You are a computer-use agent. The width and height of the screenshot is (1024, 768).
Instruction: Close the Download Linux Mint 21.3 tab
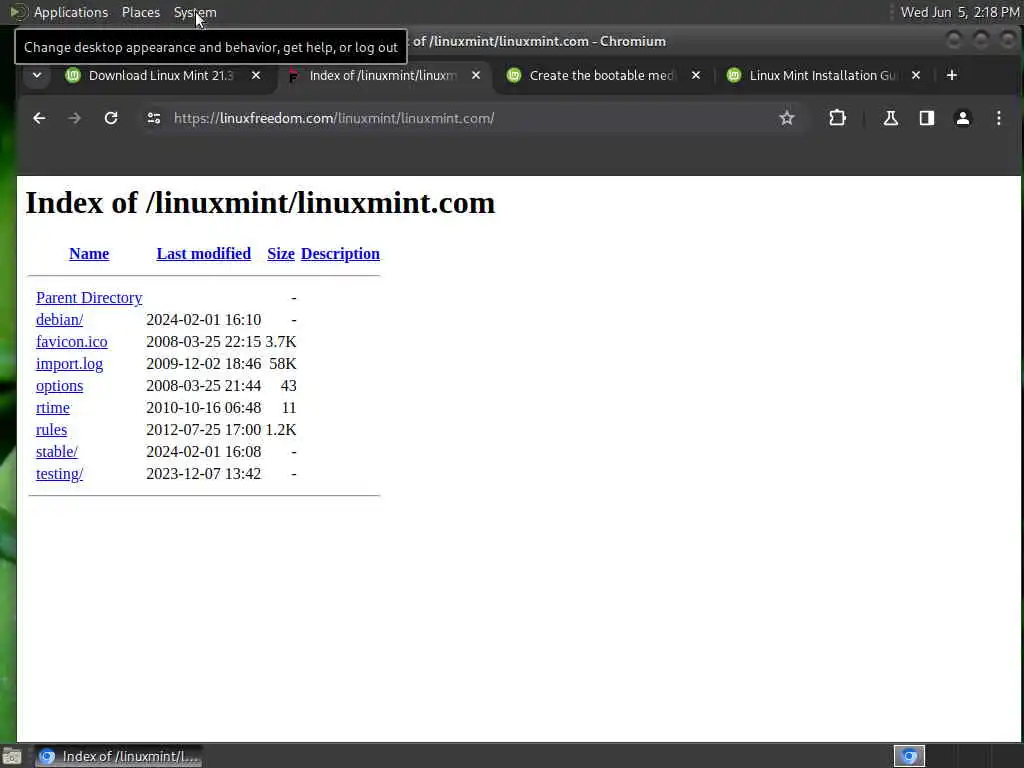click(256, 75)
